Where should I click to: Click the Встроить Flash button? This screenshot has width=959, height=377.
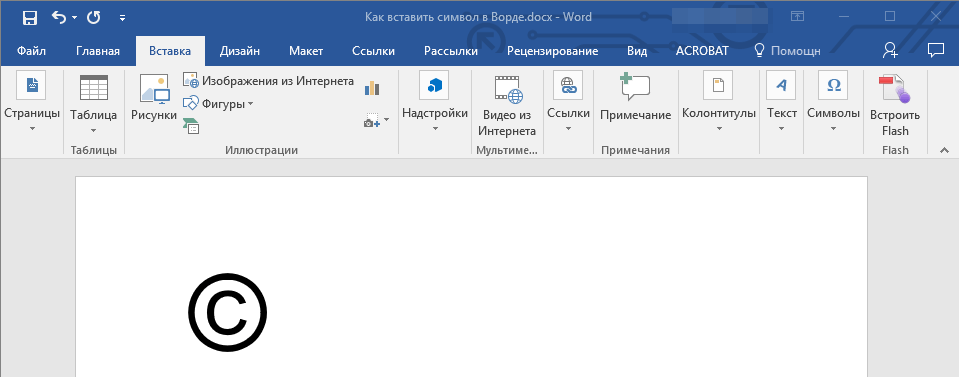point(895,105)
